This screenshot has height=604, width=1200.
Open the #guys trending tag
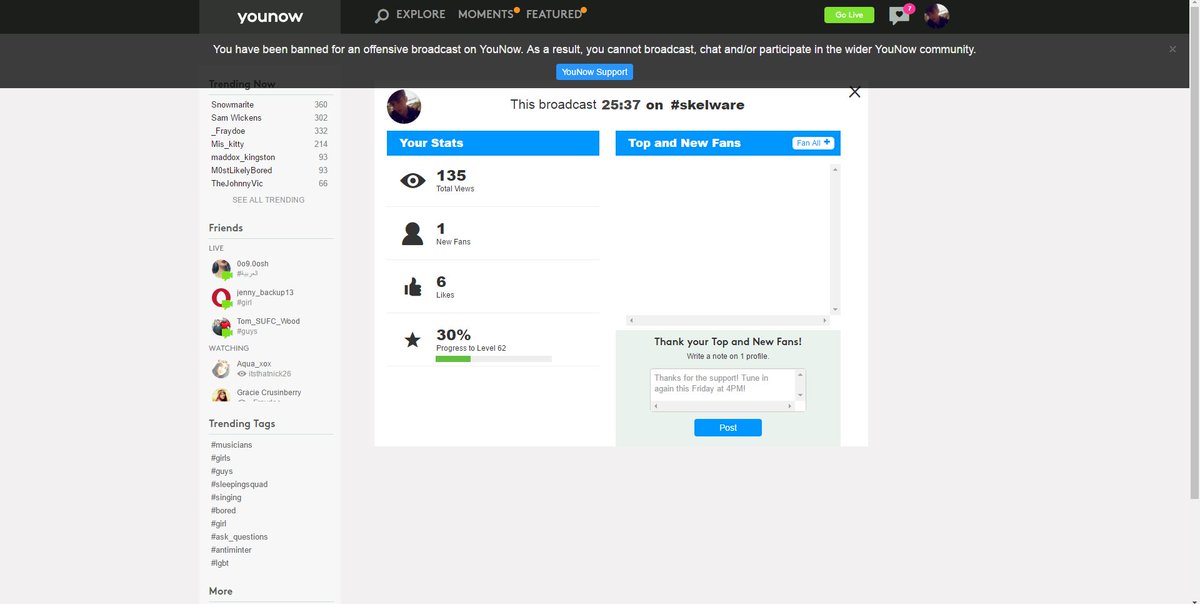pyautogui.click(x=221, y=471)
